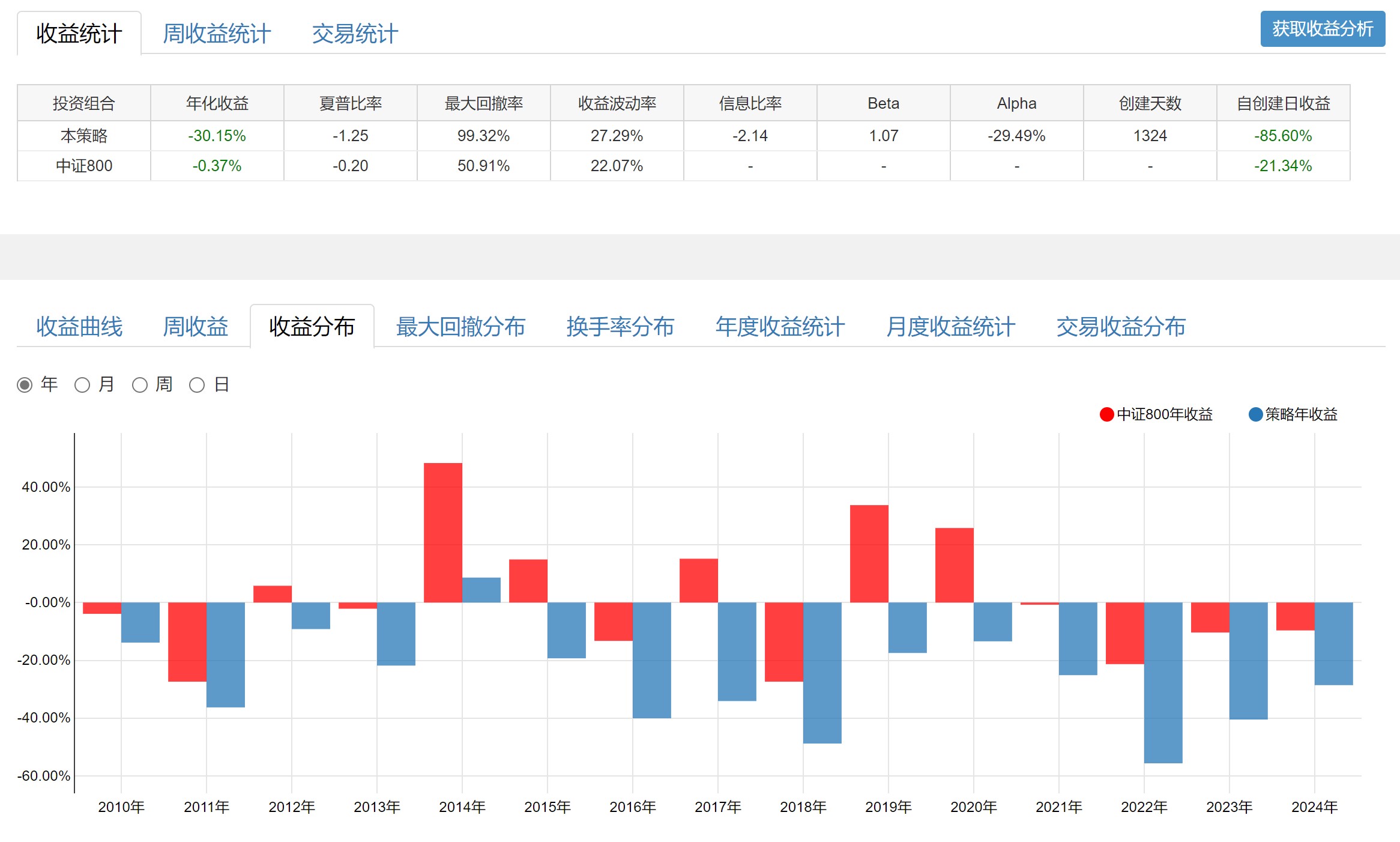Select the 年 radio button
The image size is (1400, 842).
pyautogui.click(x=25, y=385)
